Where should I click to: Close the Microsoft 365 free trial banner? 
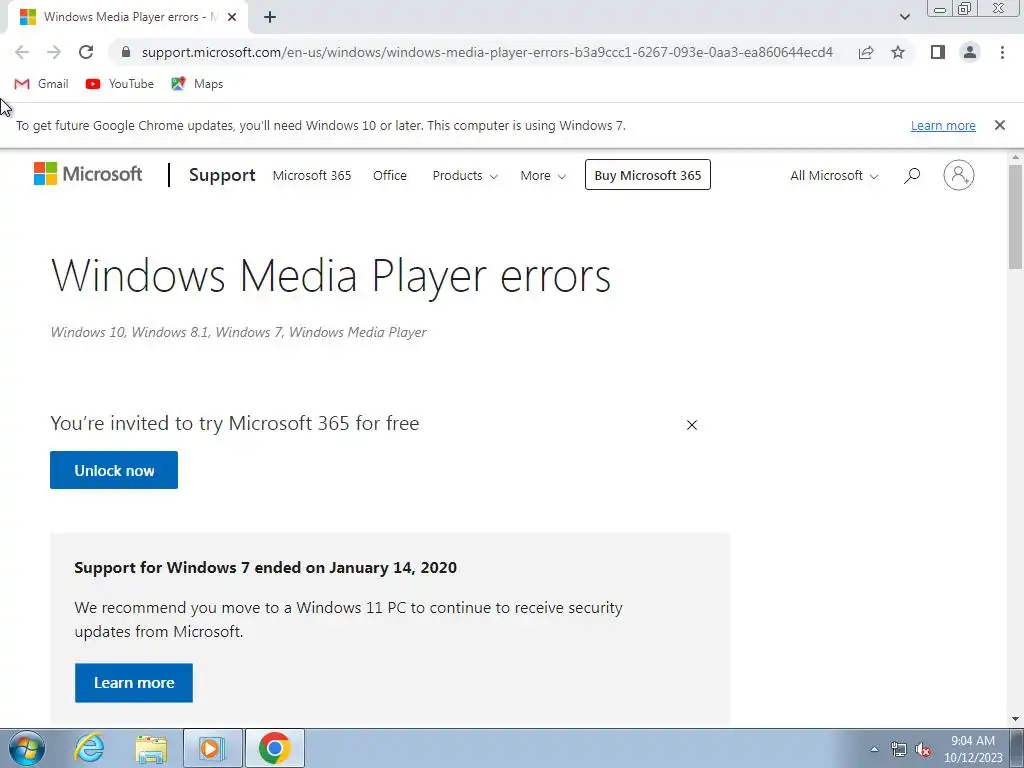click(692, 425)
